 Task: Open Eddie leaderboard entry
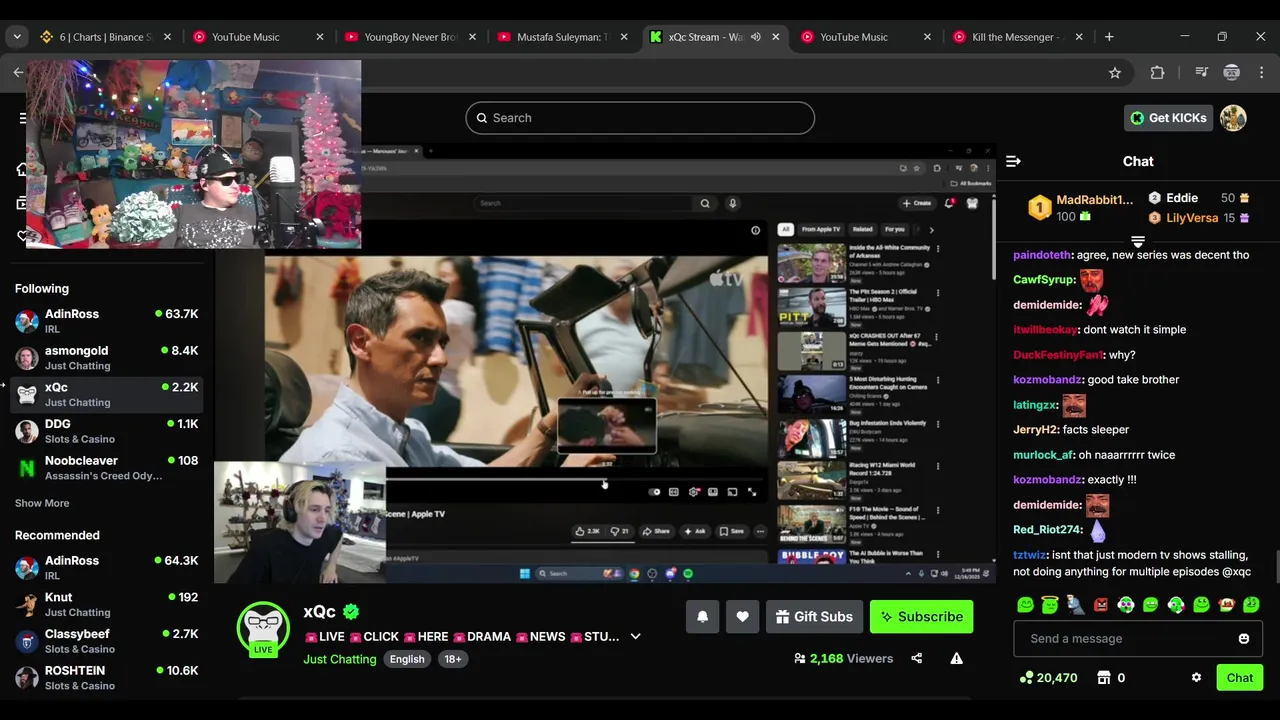[1199, 198]
